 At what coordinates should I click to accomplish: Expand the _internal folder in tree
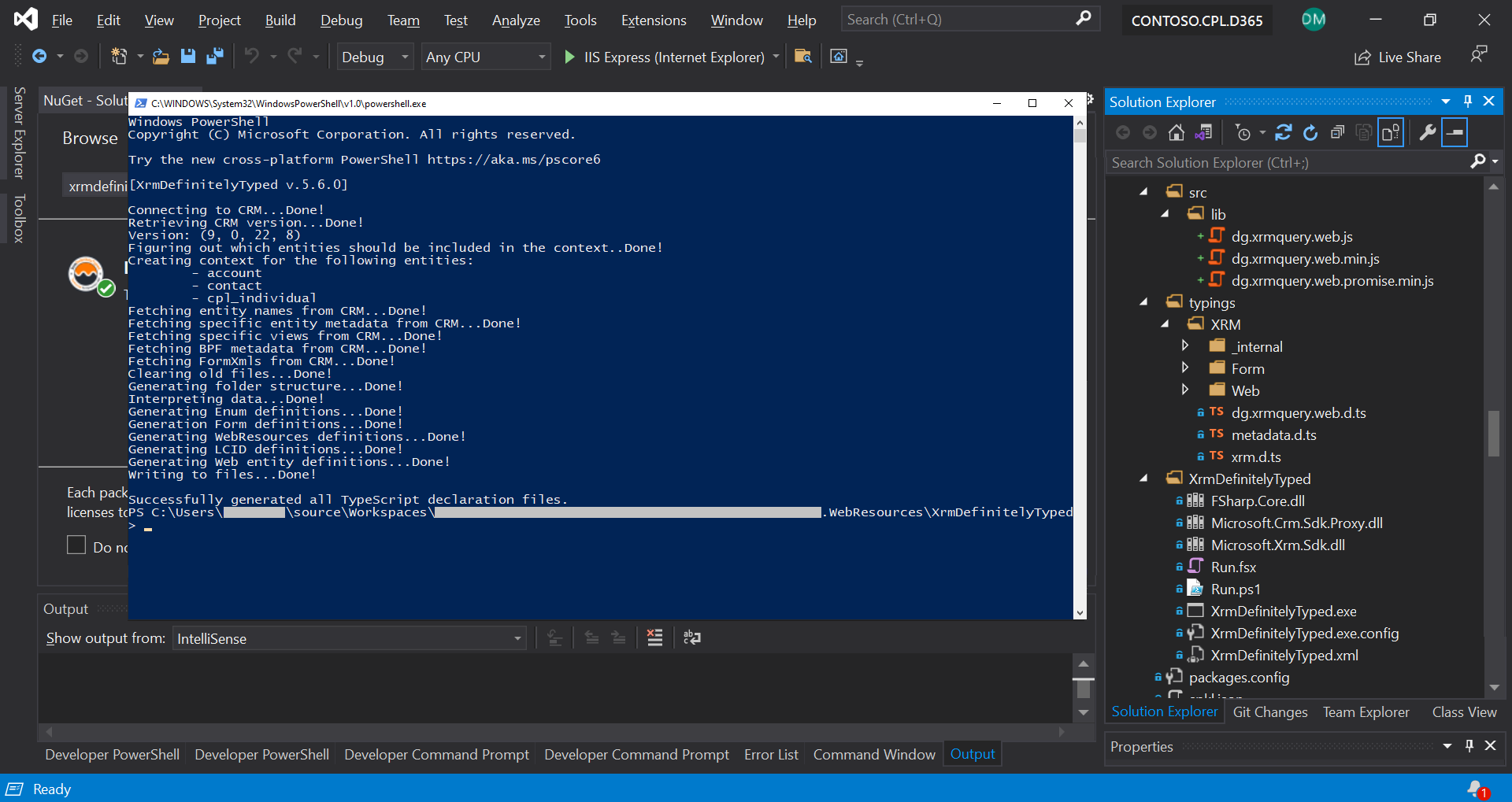pyautogui.click(x=1185, y=346)
